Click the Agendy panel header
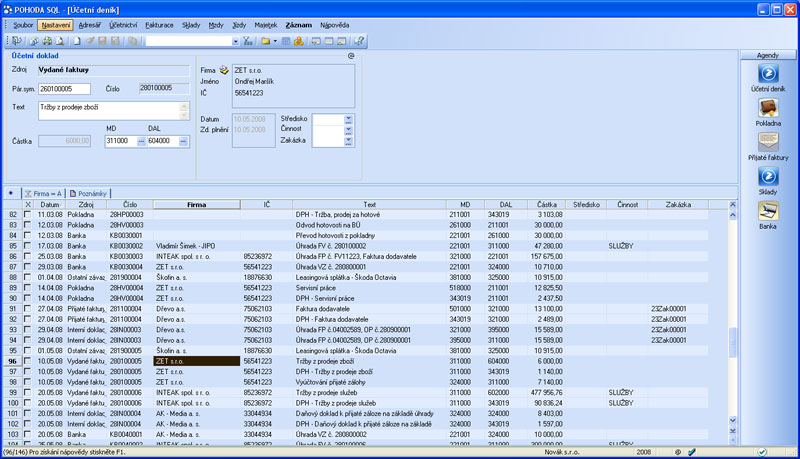The width and height of the screenshot is (800, 459). (768, 55)
